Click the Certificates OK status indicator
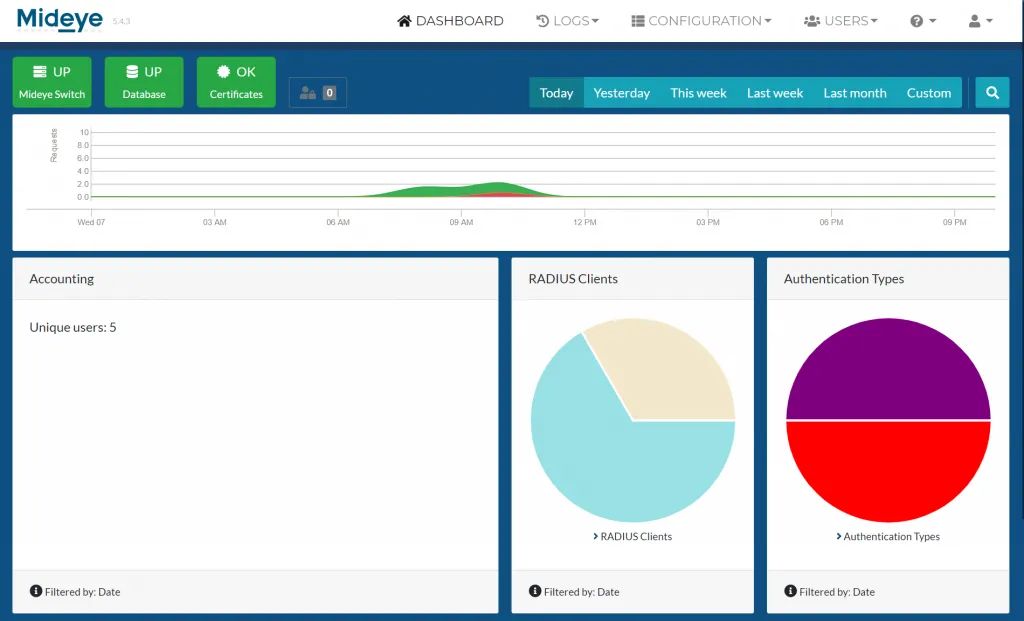Screen dimensions: 1024x621 coord(235,82)
